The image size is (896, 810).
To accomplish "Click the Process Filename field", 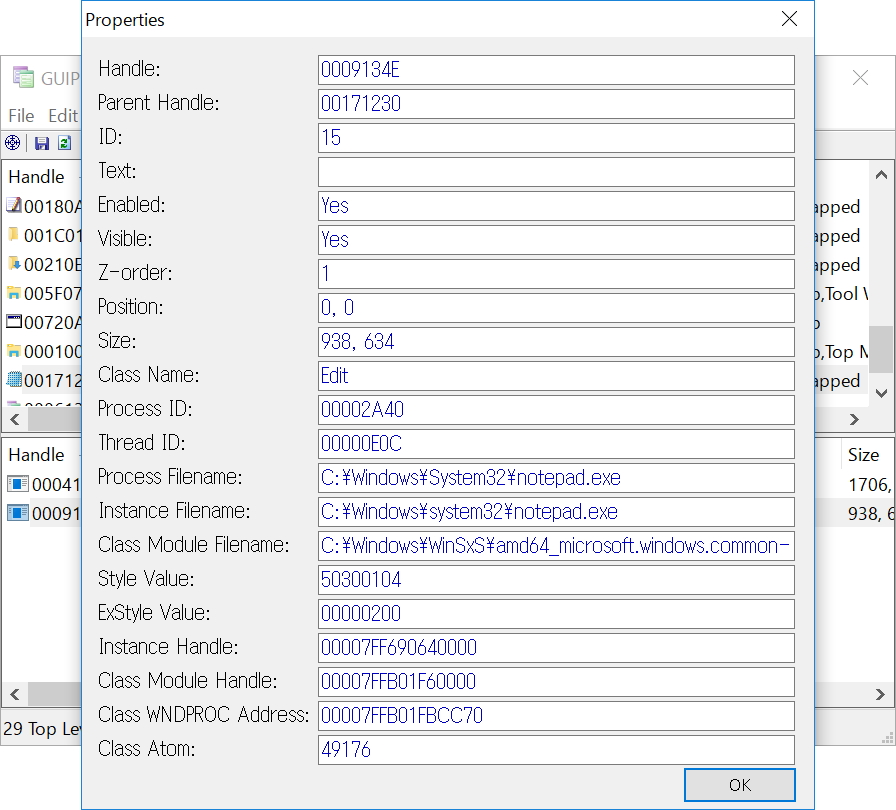I will (556, 478).
